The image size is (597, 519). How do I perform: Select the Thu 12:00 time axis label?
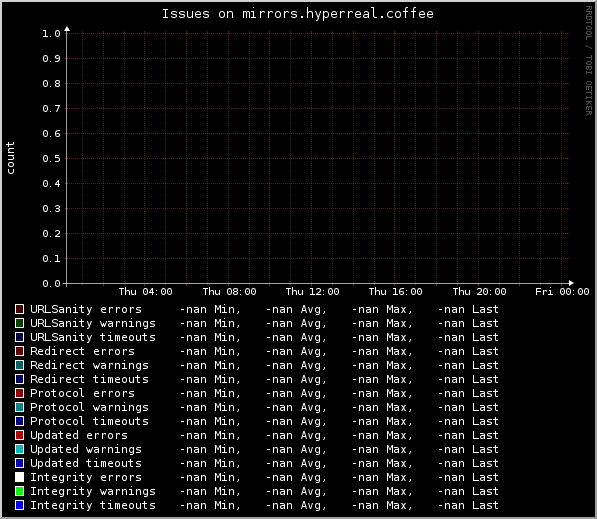click(x=312, y=292)
